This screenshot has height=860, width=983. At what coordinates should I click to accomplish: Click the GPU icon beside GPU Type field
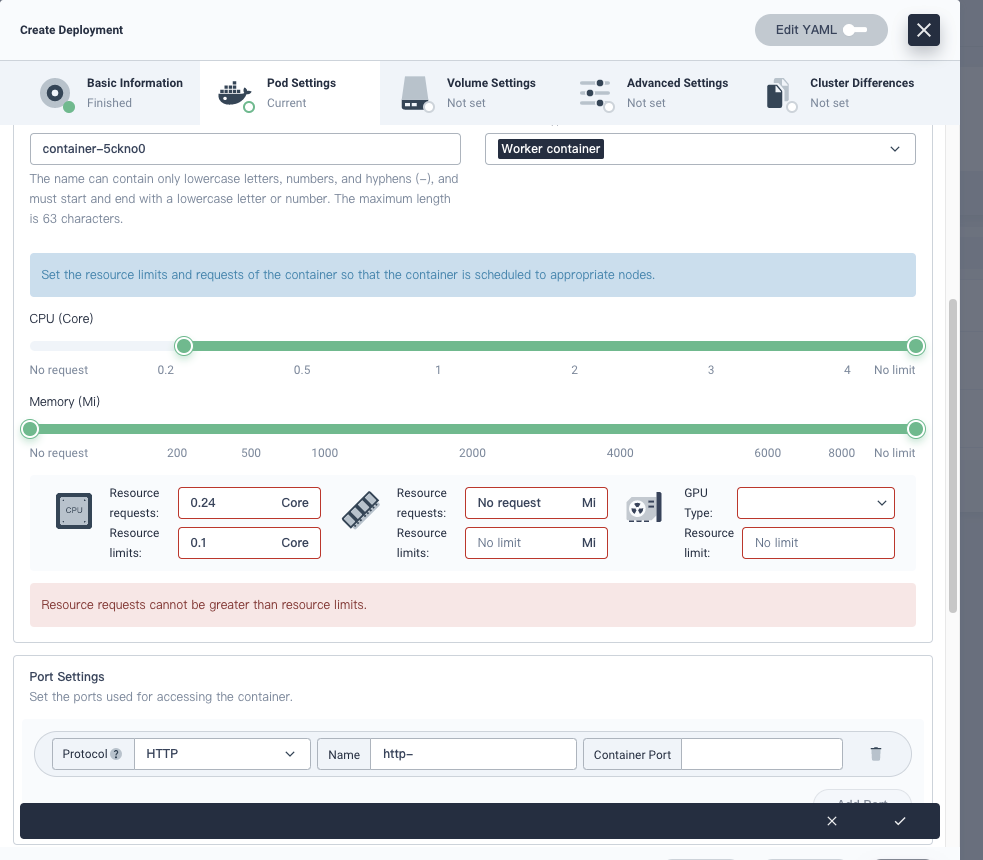tap(644, 507)
